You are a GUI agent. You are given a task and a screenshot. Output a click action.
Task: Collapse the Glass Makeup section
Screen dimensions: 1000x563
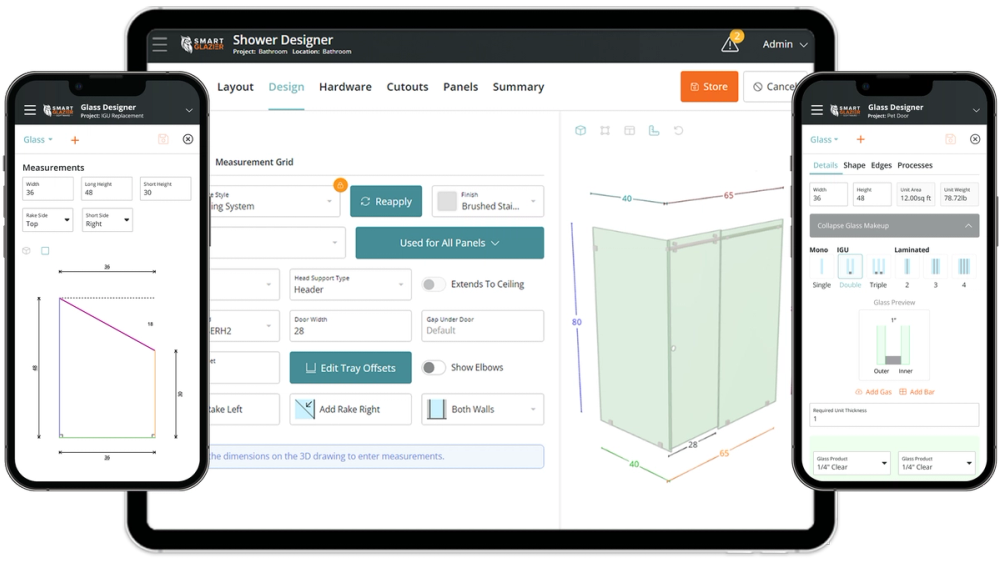pos(894,226)
